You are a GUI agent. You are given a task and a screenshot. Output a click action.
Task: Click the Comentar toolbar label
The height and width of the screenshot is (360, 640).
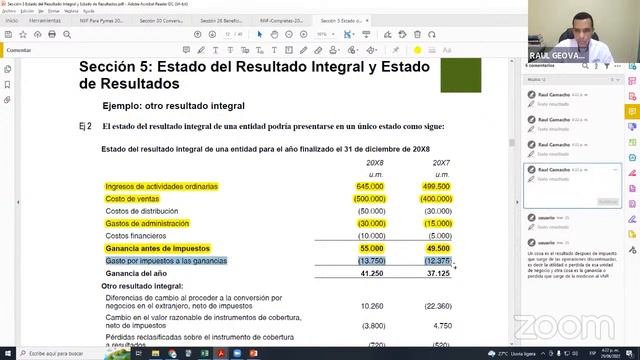click(19, 50)
